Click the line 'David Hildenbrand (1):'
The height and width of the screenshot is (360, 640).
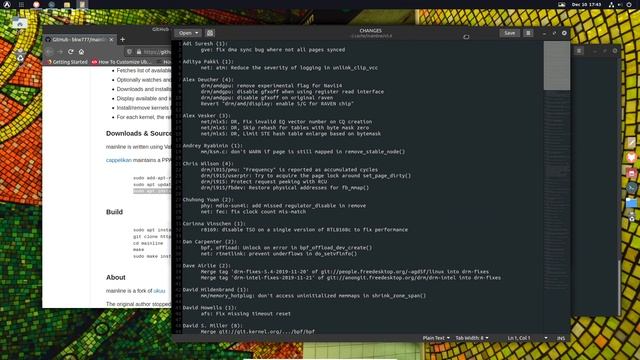pyautogui.click(x=216, y=290)
